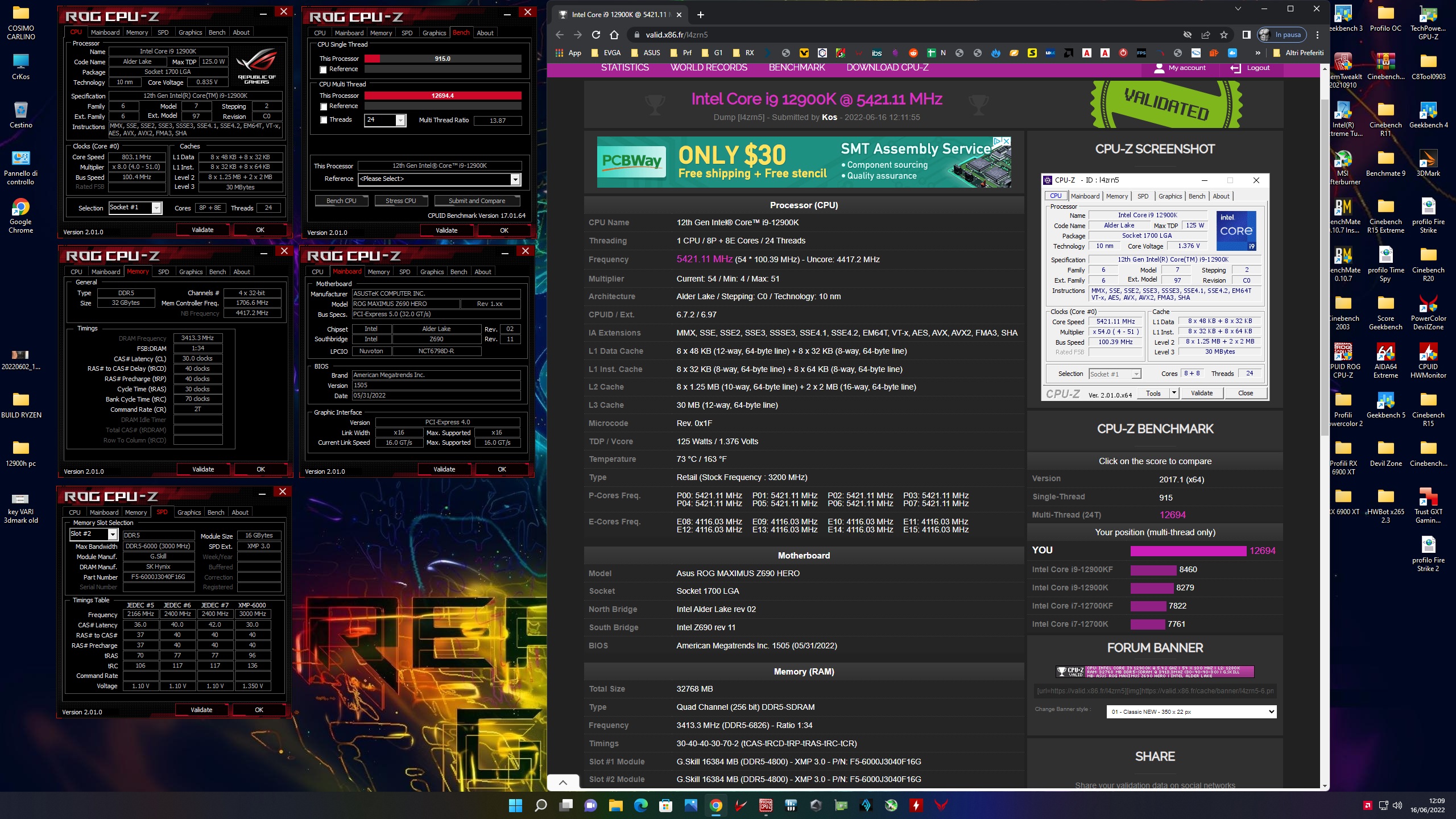The height and width of the screenshot is (819, 1456).
Task: Open Pannello di controllo desktop icon
Action: tap(20, 168)
